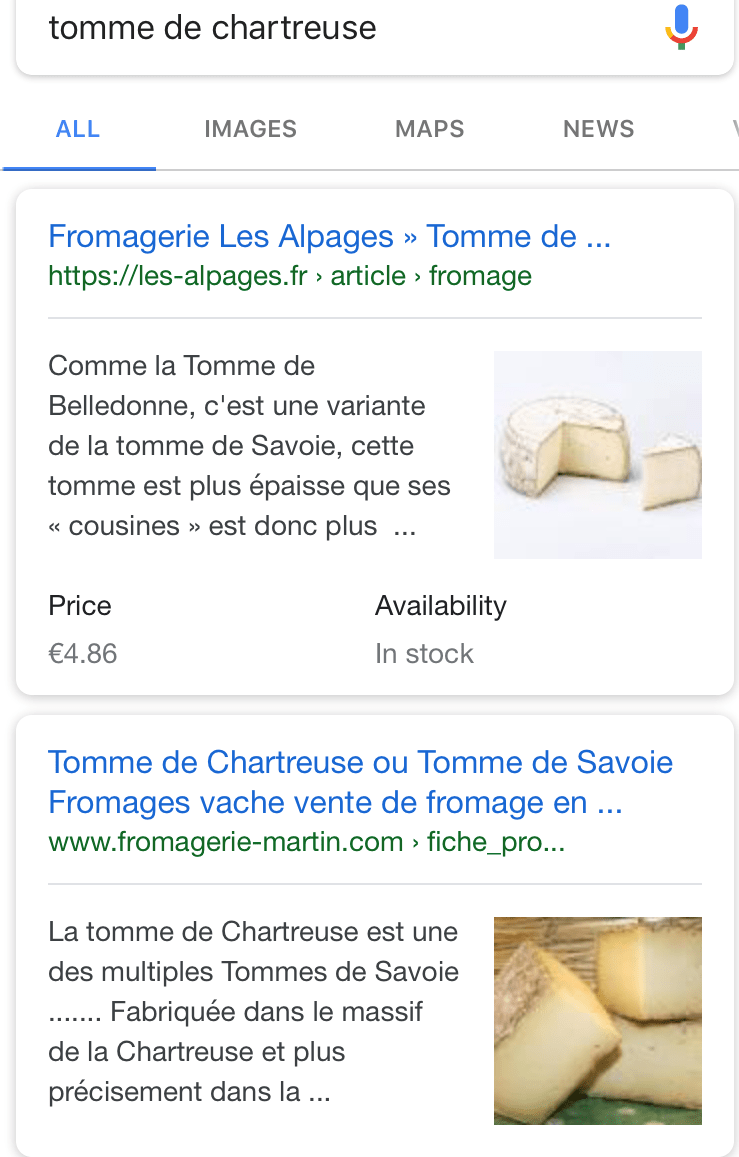Select the MAPS tab
The width and height of the screenshot is (739, 1157).
430,129
